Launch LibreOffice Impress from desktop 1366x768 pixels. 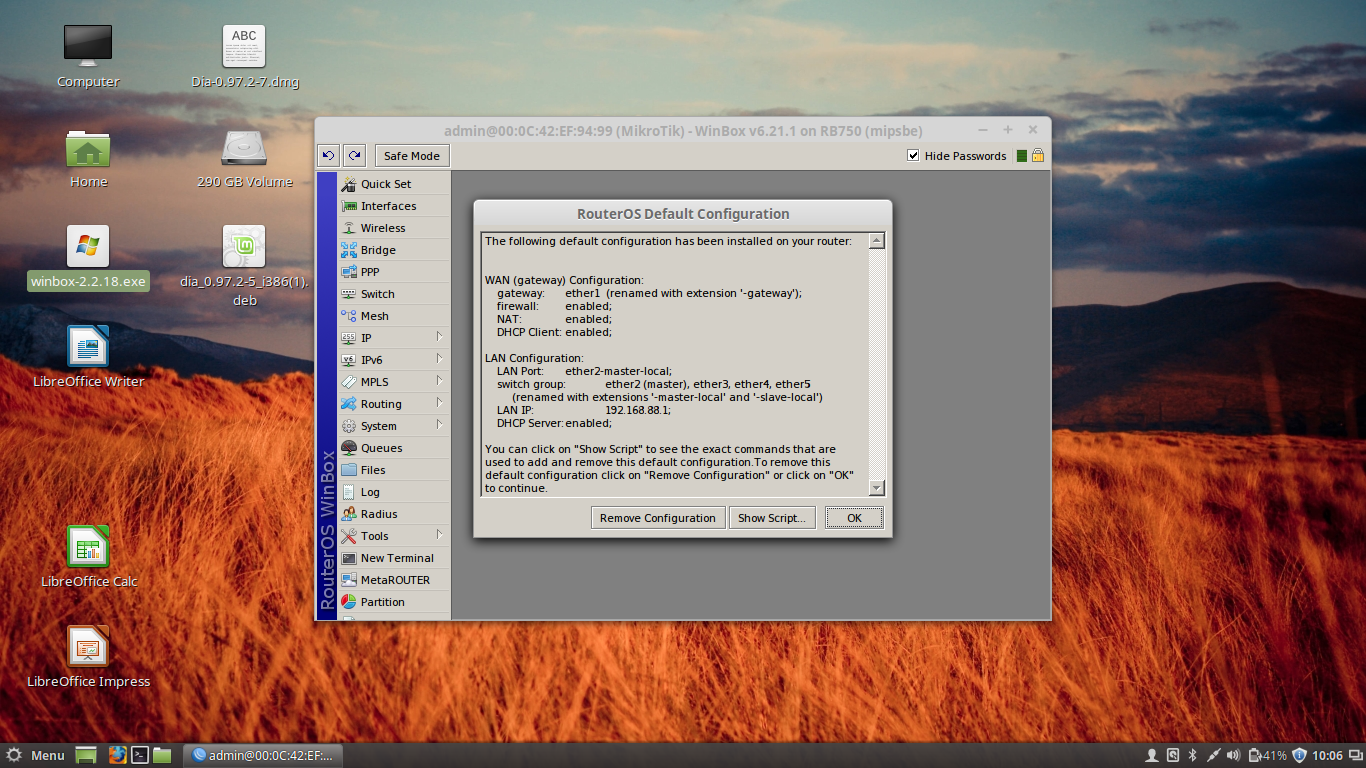88,656
